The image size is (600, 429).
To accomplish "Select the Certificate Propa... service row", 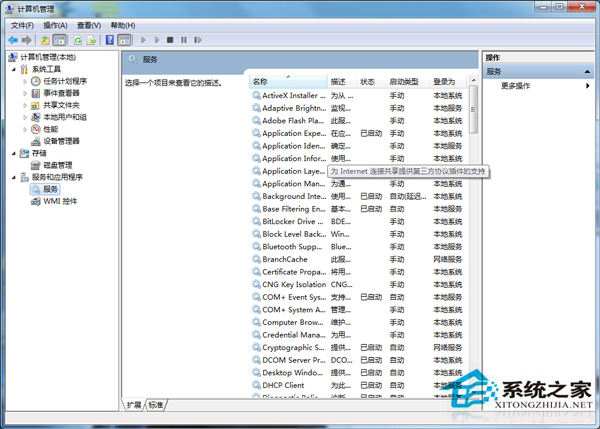I will (x=359, y=272).
